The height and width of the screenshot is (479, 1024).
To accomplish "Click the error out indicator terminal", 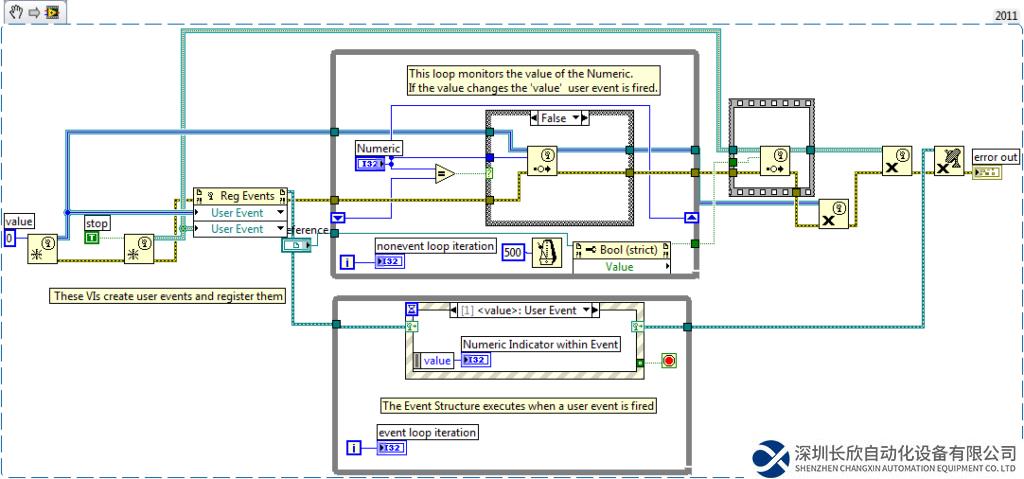I will 986,174.
